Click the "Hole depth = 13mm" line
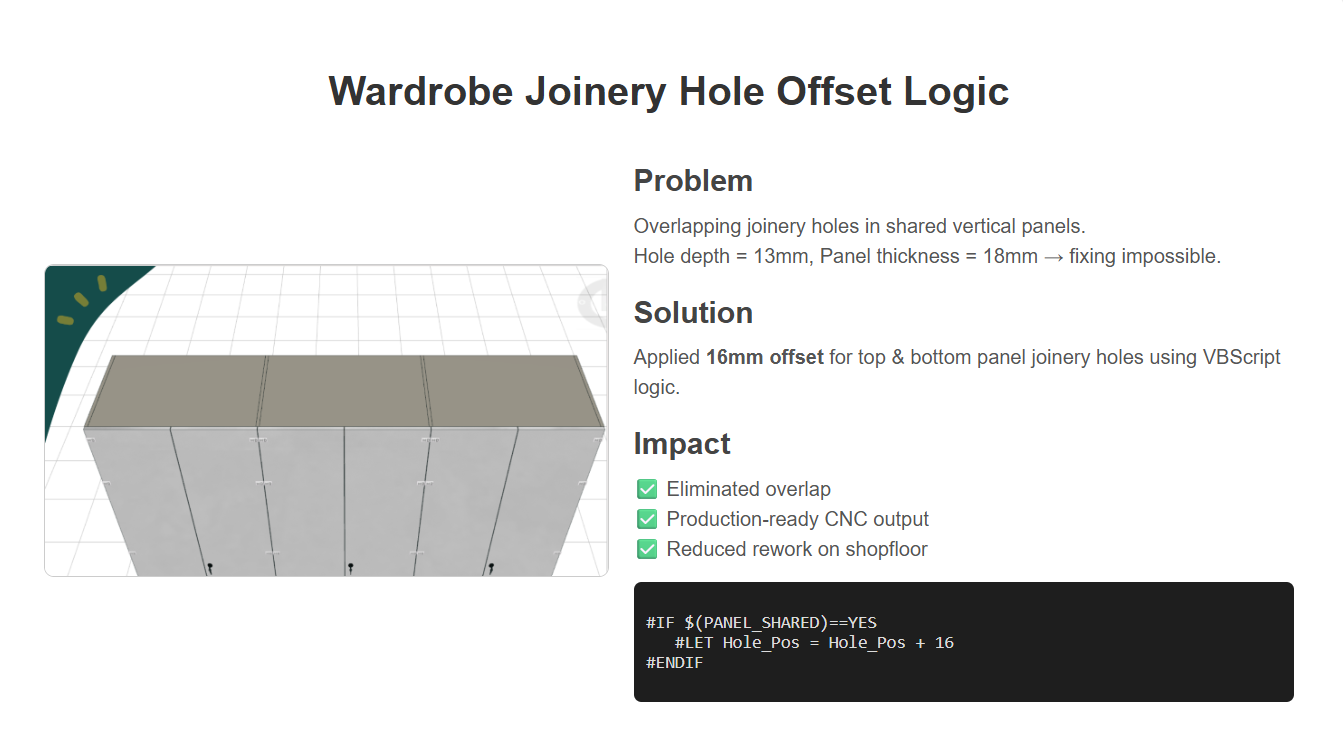The image size is (1343, 738). [927, 256]
